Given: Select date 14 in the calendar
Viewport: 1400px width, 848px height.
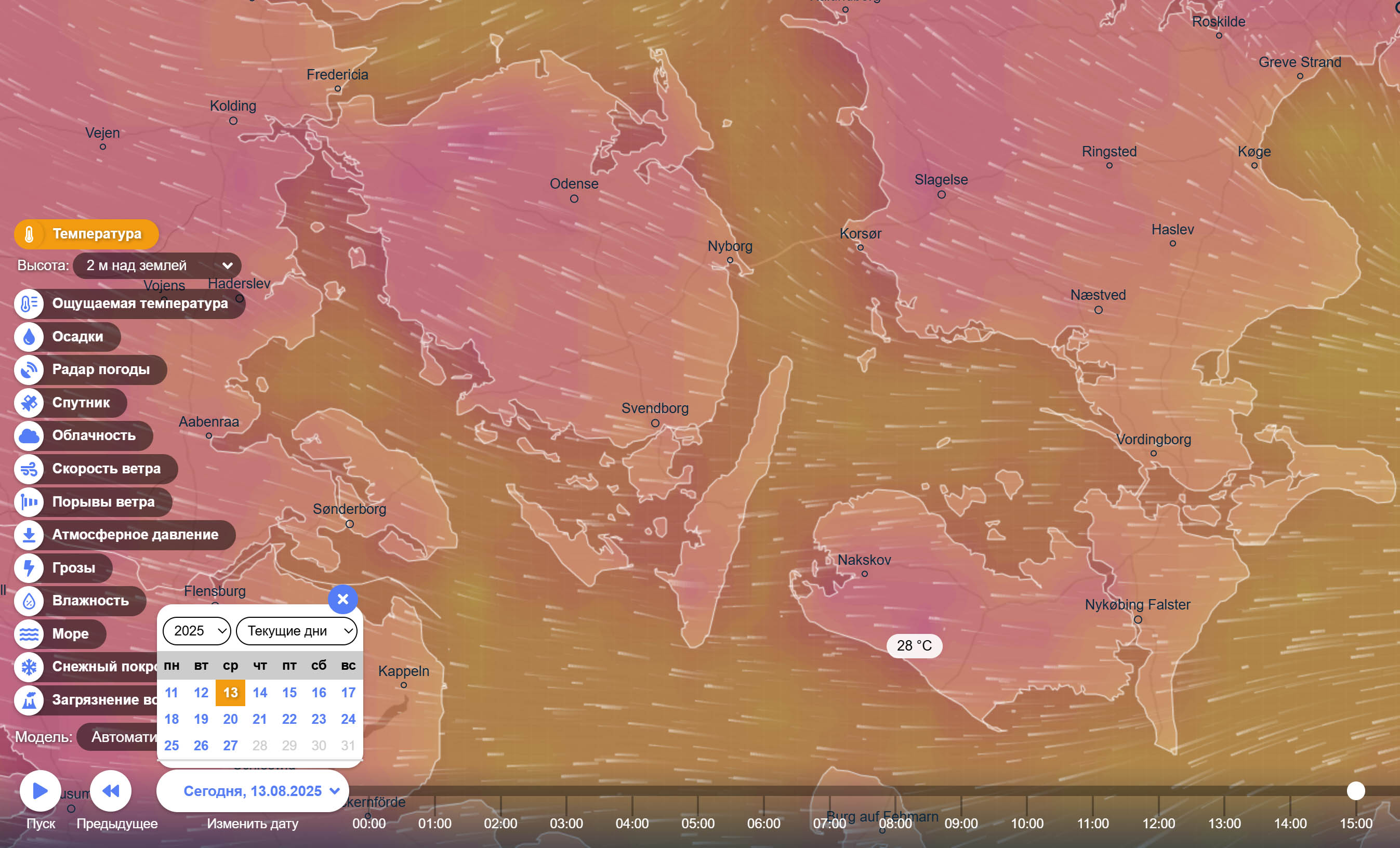Looking at the screenshot, I should [x=260, y=692].
